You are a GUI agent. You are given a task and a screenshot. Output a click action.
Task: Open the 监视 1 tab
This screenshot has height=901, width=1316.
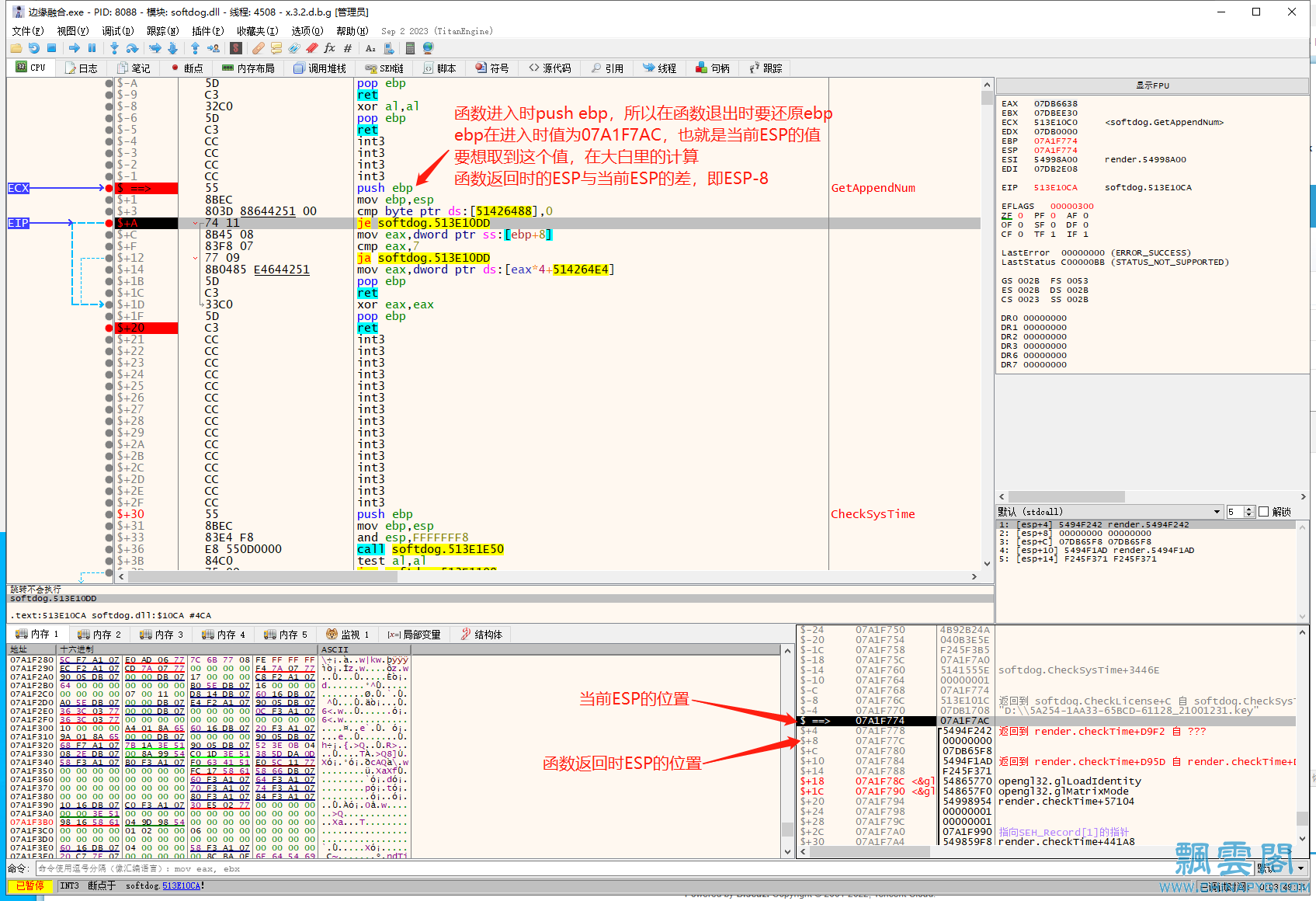click(x=348, y=635)
